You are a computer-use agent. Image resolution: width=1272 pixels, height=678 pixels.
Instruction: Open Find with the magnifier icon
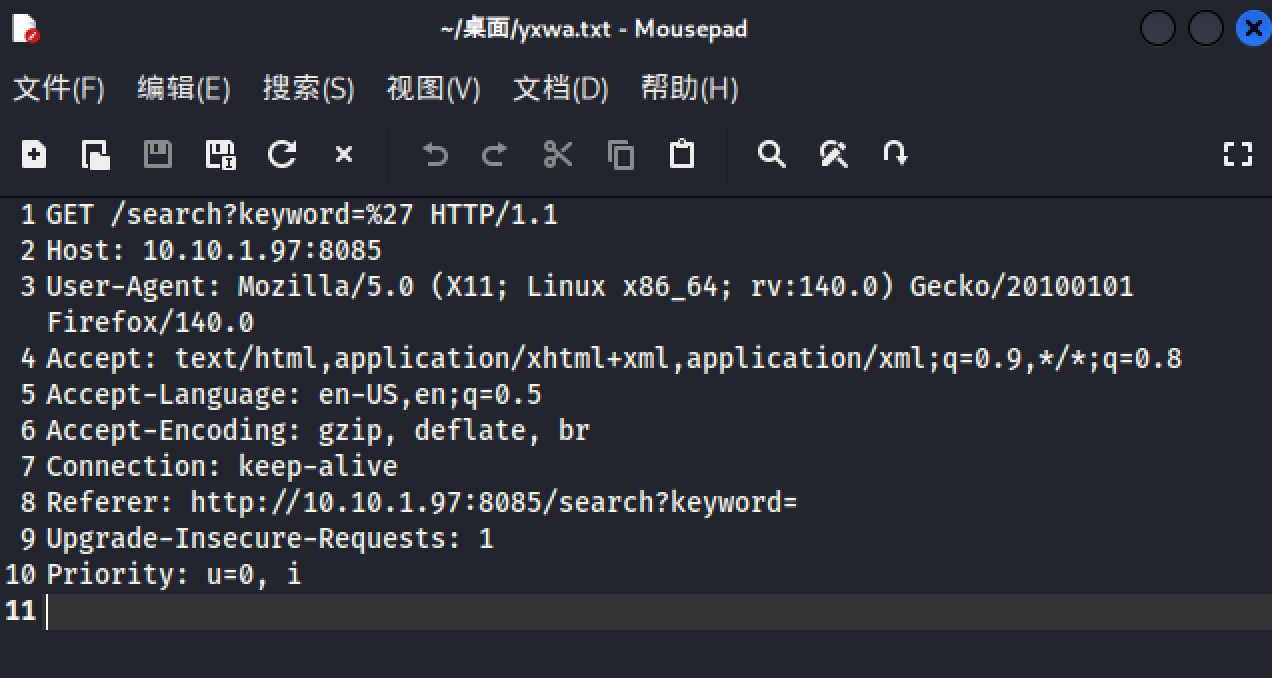771,154
